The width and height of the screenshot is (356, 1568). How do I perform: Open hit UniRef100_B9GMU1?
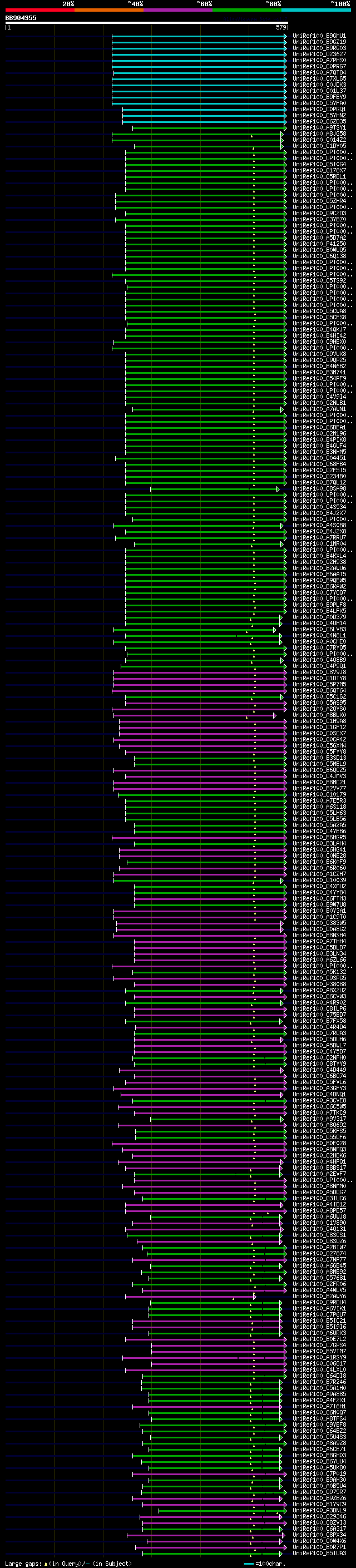319,36
